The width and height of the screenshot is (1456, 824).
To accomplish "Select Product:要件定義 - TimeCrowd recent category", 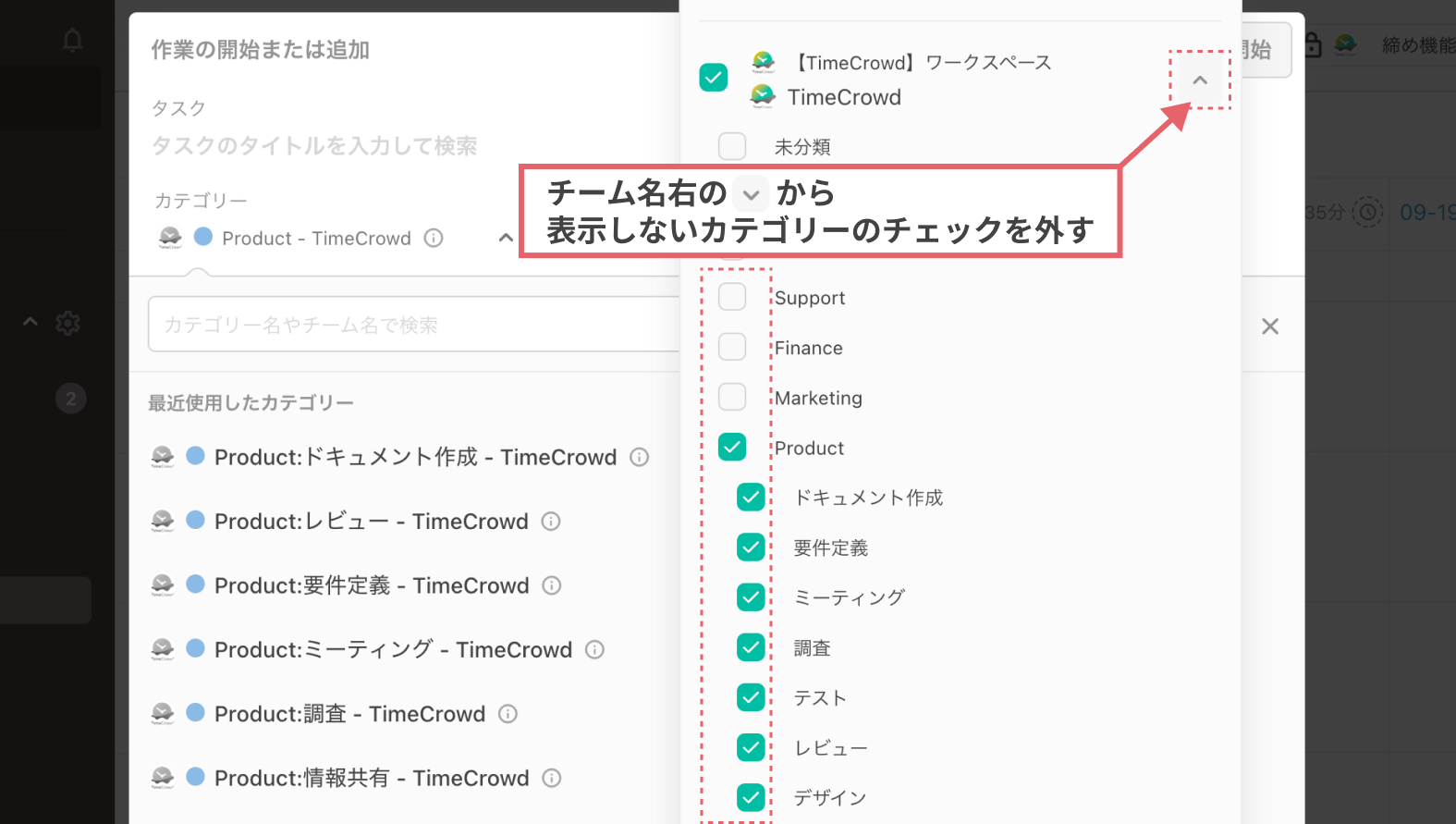I will (372, 585).
